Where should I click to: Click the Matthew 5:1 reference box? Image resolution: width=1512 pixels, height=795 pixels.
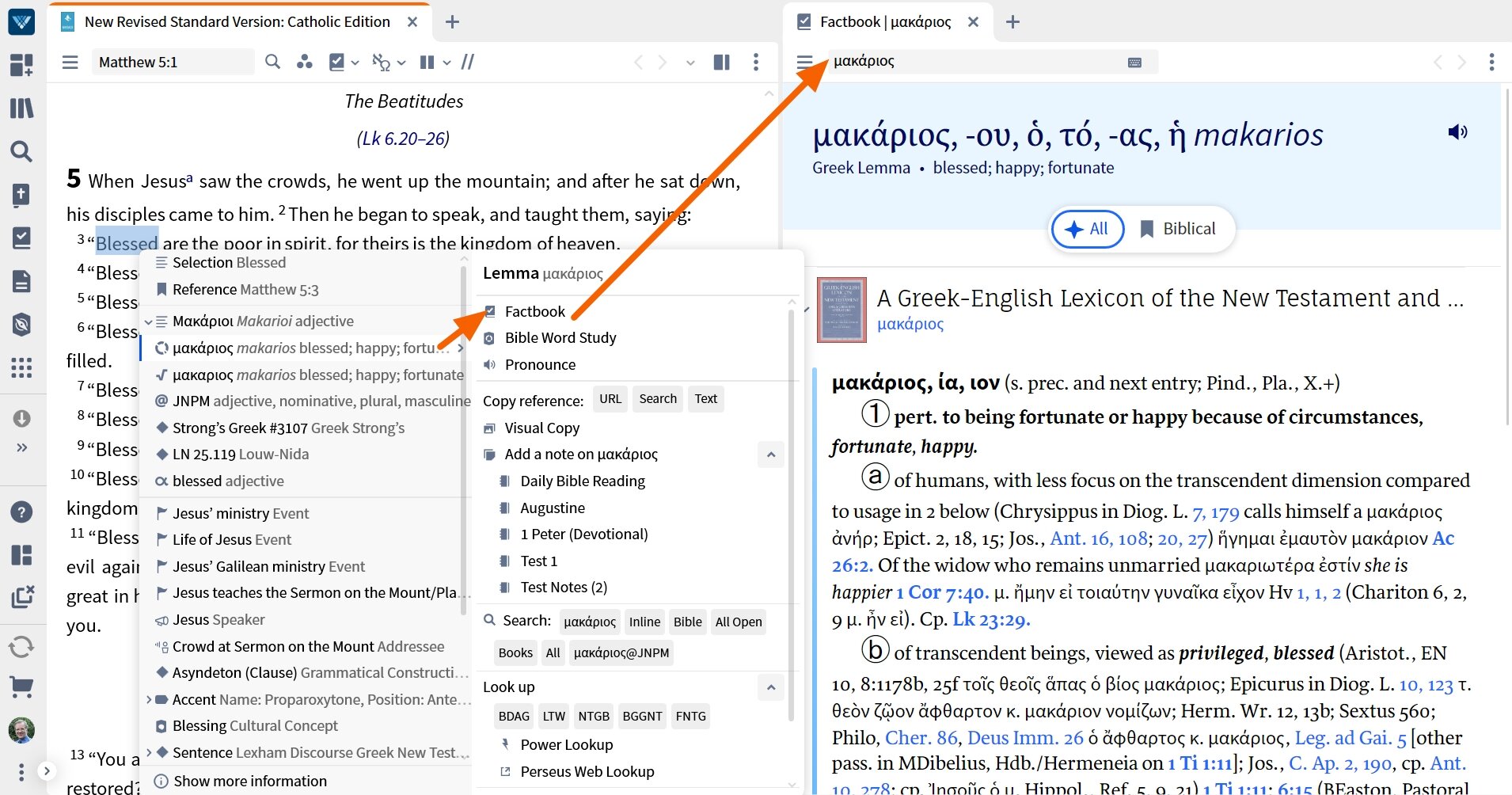click(173, 62)
